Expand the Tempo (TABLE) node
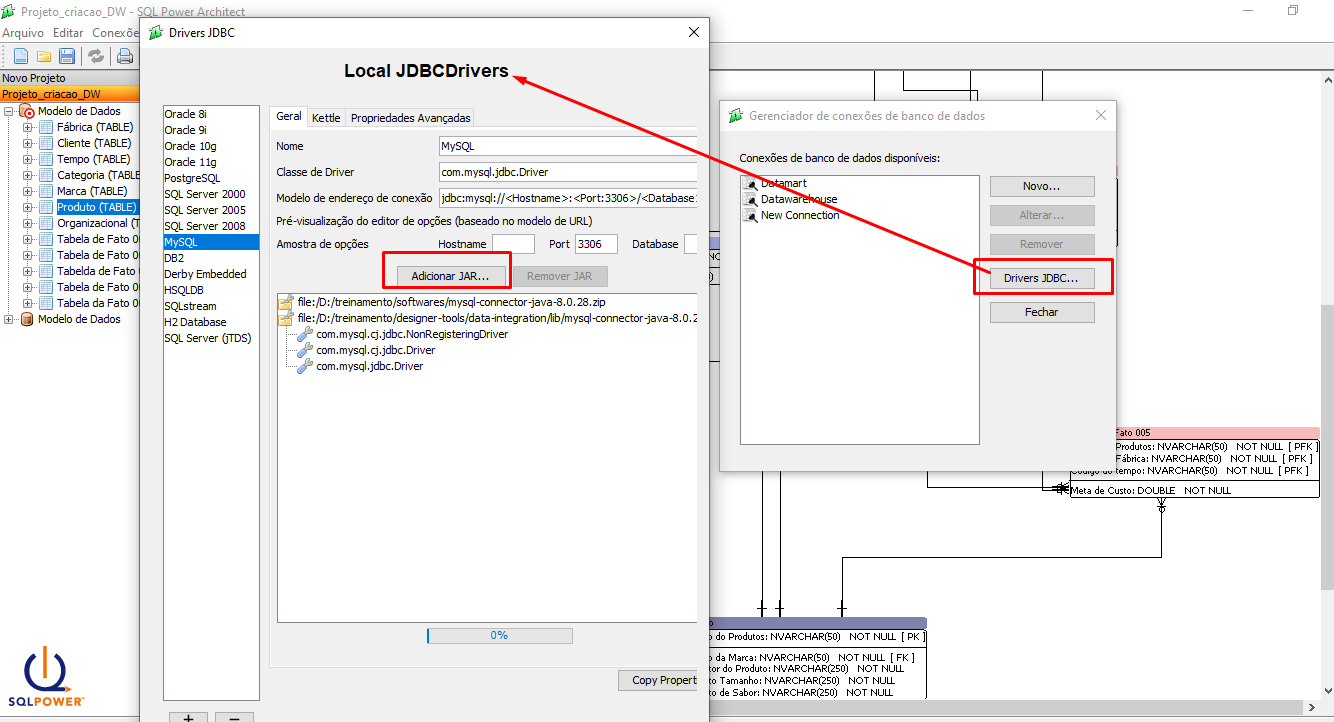The image size is (1334, 722). 28,159
